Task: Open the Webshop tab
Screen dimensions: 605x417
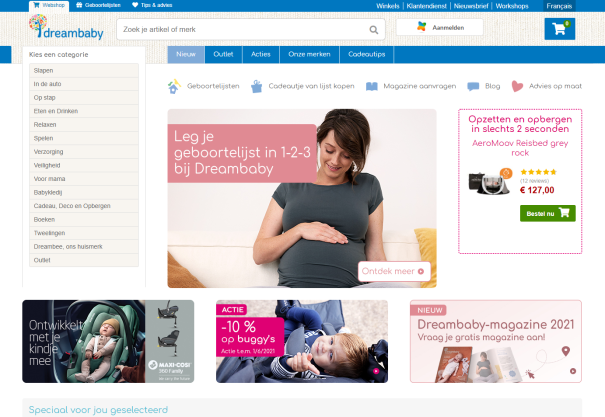Action: [49, 6]
